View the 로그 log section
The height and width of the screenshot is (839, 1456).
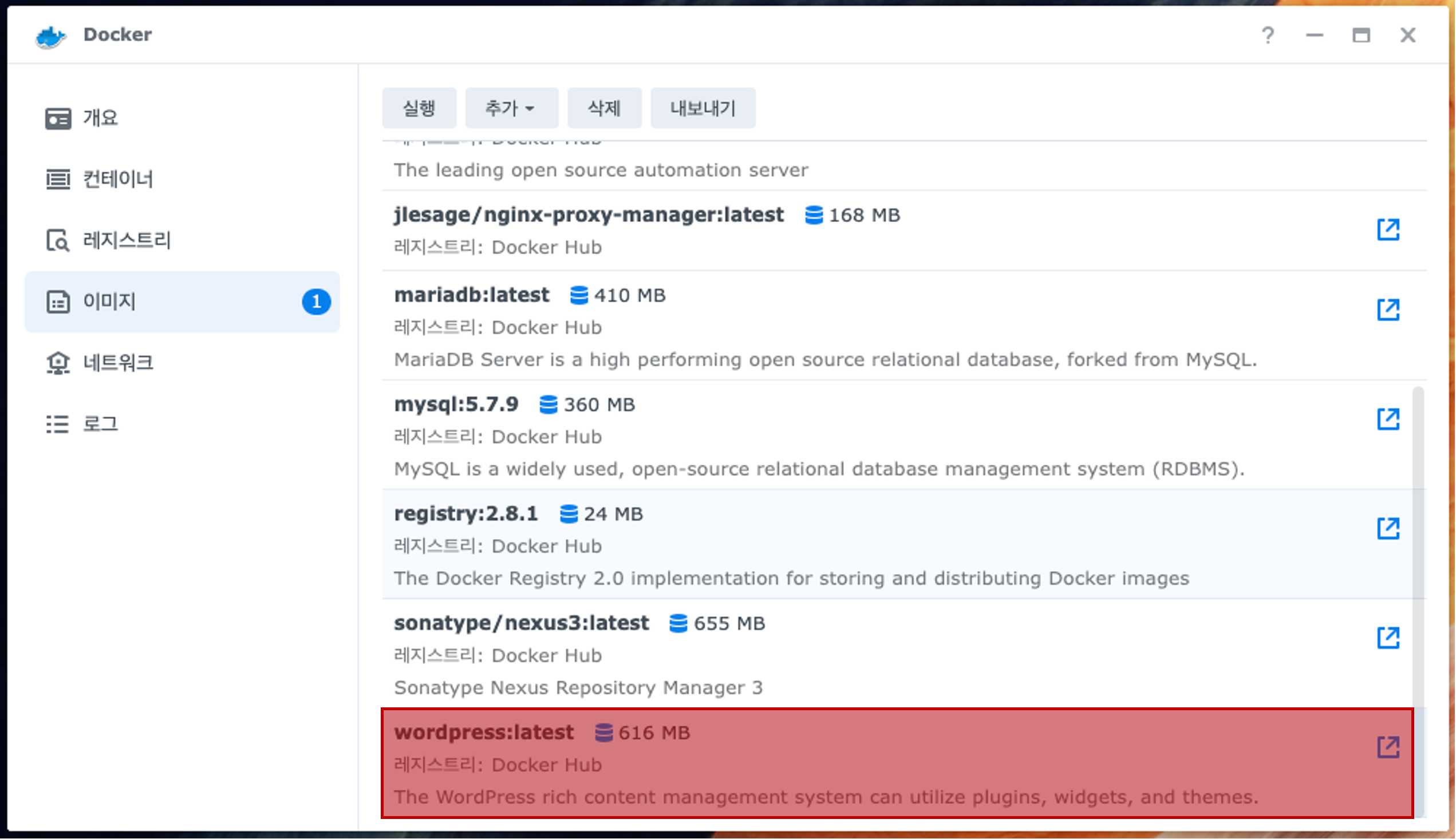pos(99,424)
